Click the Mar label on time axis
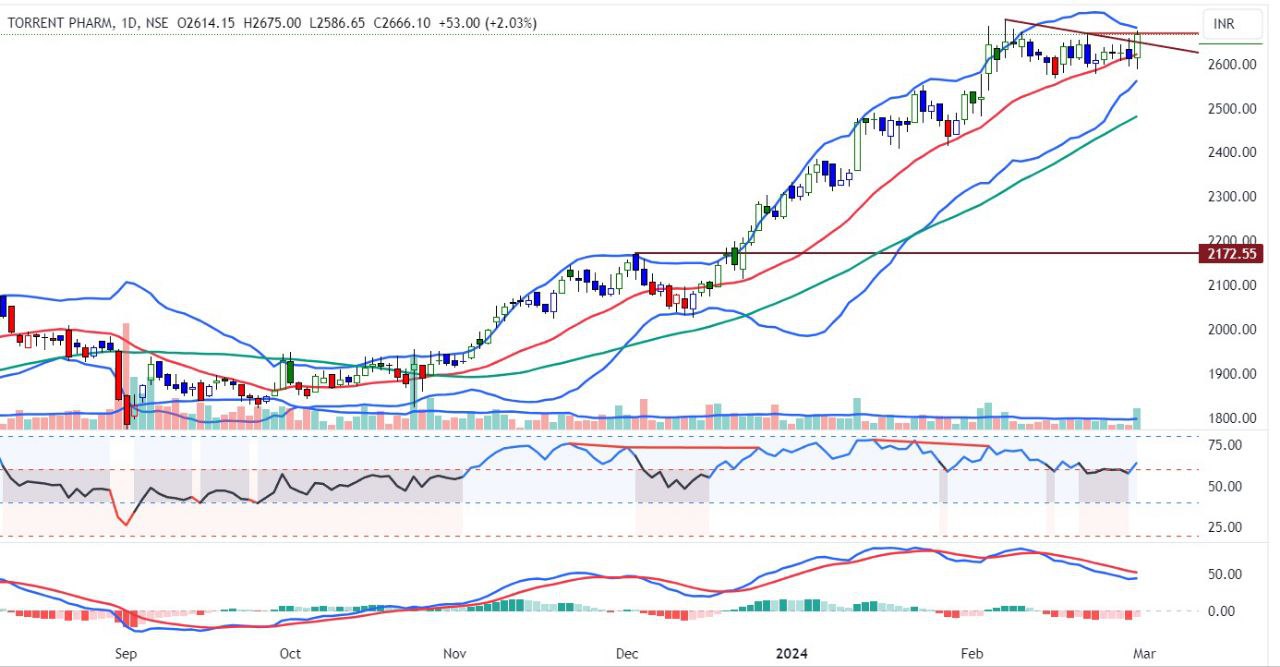The image size is (1280, 667). pyautogui.click(x=1144, y=654)
